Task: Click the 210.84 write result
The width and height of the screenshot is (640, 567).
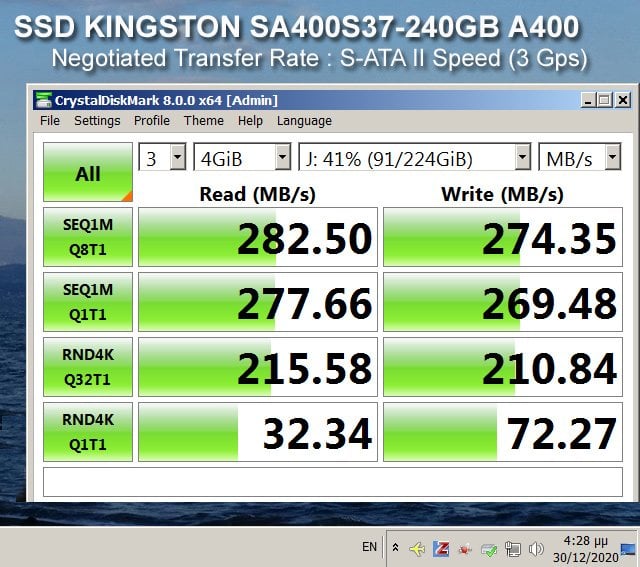Action: [503, 367]
